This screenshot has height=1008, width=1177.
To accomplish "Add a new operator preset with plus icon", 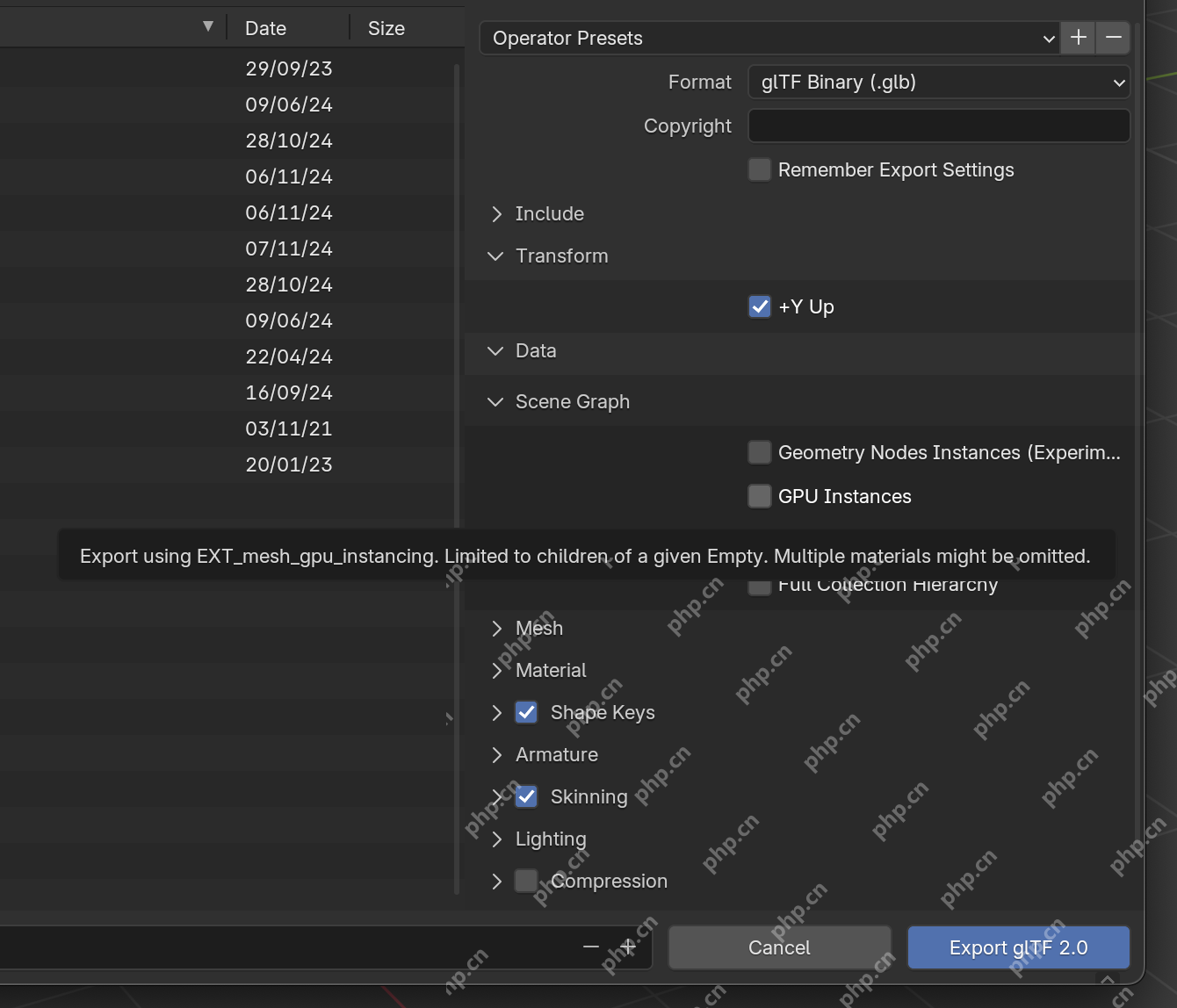I will (1079, 38).
